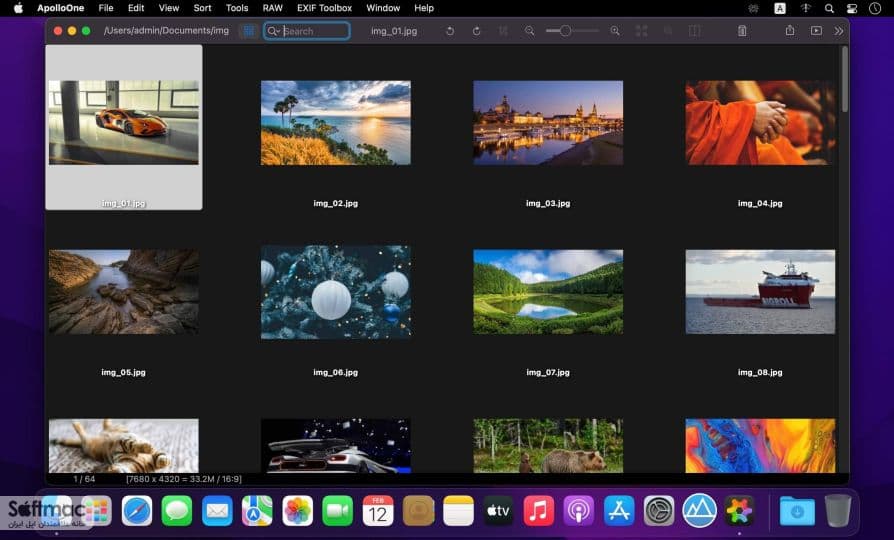Image resolution: width=894 pixels, height=540 pixels.
Task: Expand toolbar overflow double-chevron
Action: 839,31
